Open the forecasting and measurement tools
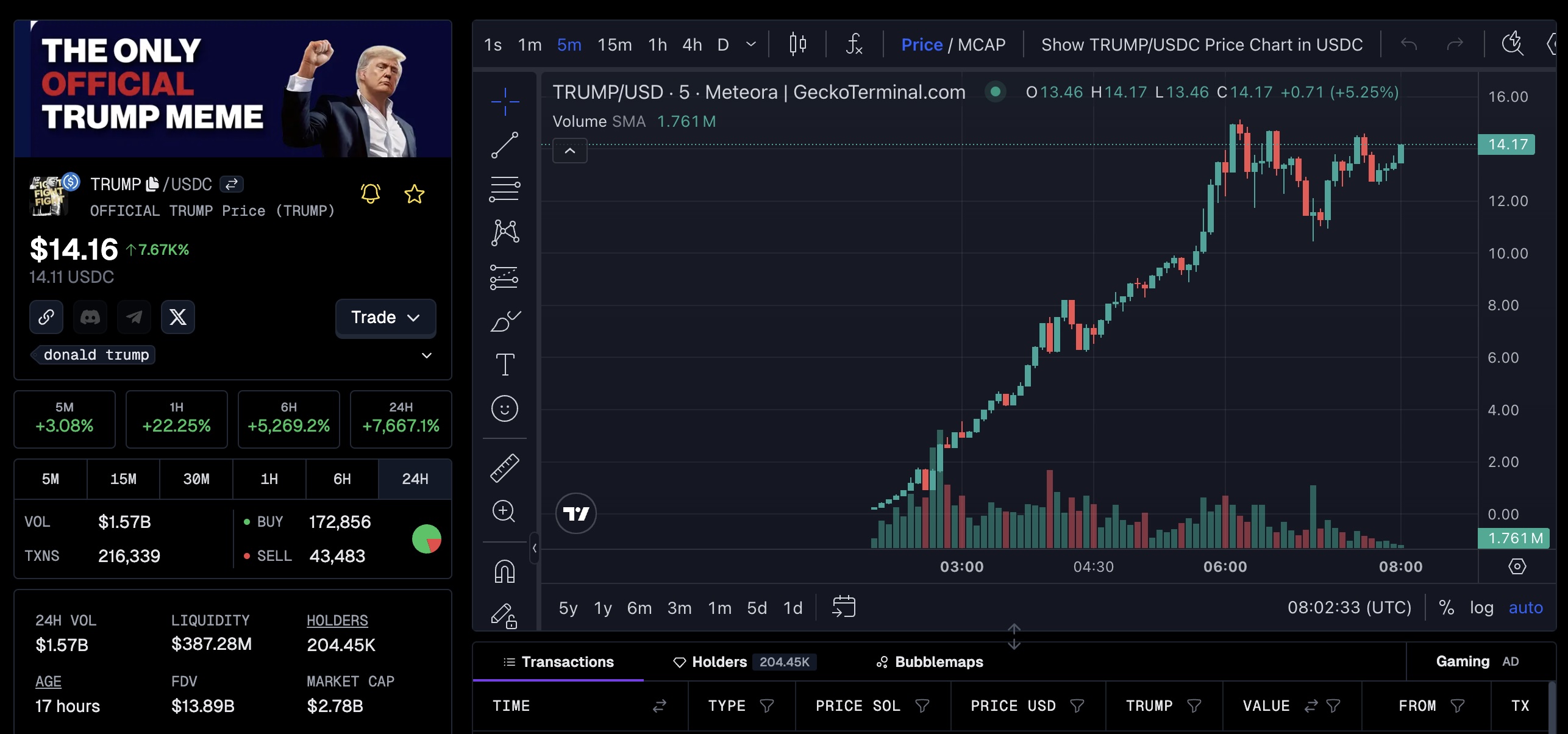Viewport: 1568px width, 734px height. [x=505, y=277]
